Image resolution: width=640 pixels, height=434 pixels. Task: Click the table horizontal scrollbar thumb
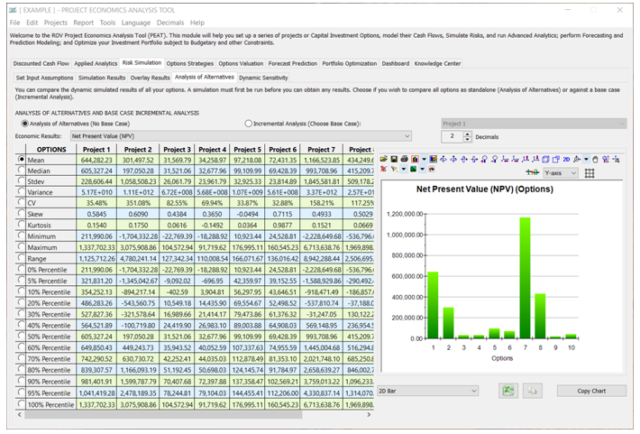[163, 414]
